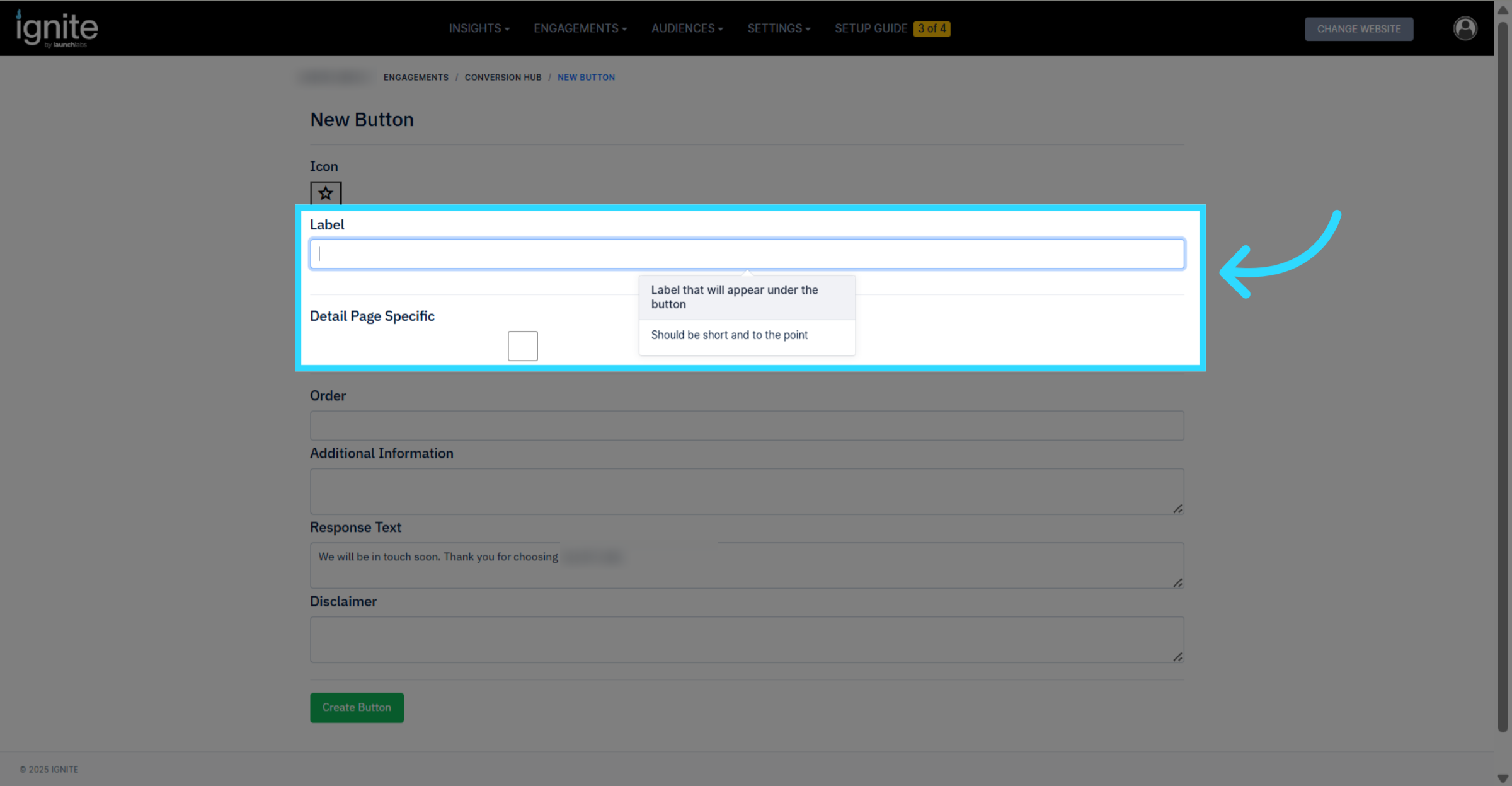
Task: Open the Setup Guide menu item
Action: click(871, 29)
